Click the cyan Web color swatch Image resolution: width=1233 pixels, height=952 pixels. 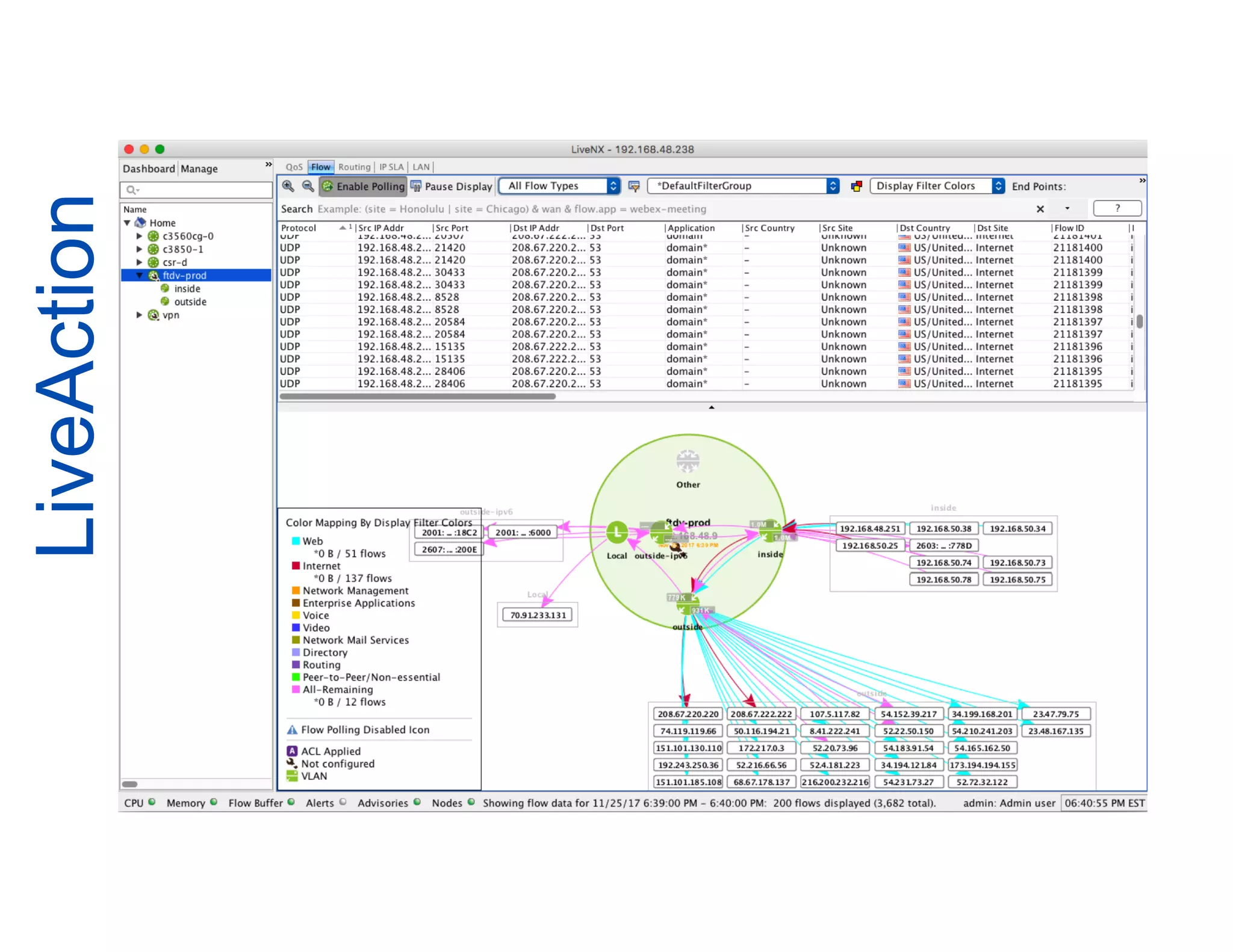click(x=296, y=541)
